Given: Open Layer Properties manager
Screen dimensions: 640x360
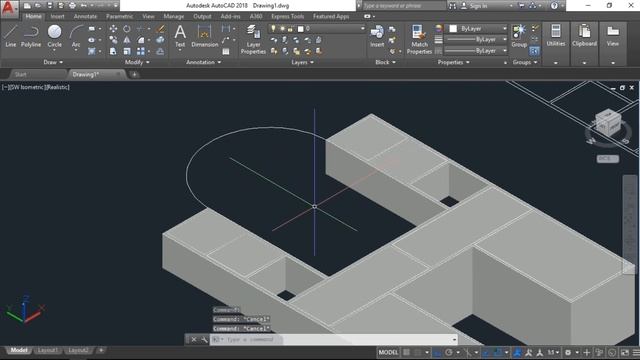Looking at the screenshot, I should pyautogui.click(x=253, y=39).
